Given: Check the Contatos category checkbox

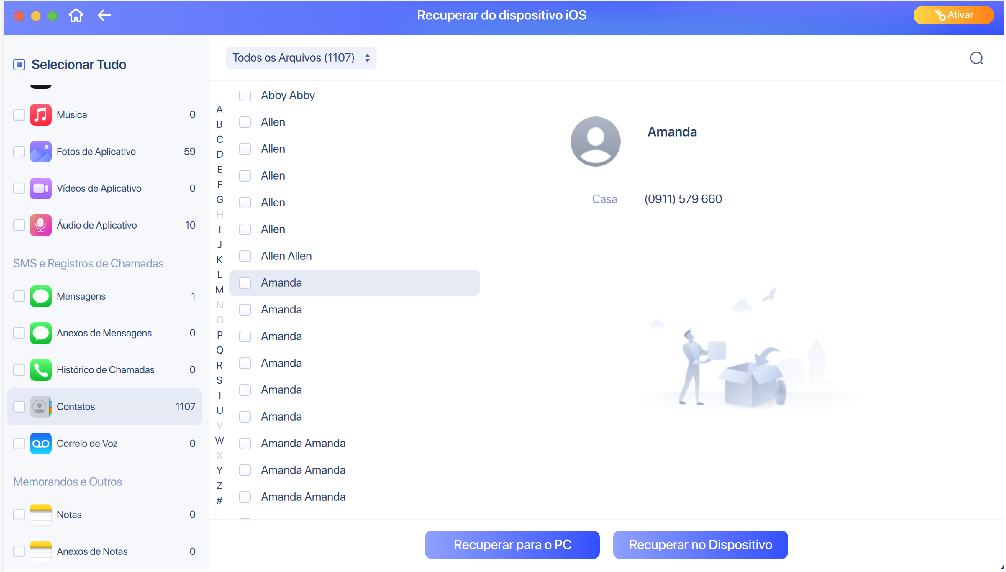Looking at the screenshot, I should pyautogui.click(x=19, y=407).
